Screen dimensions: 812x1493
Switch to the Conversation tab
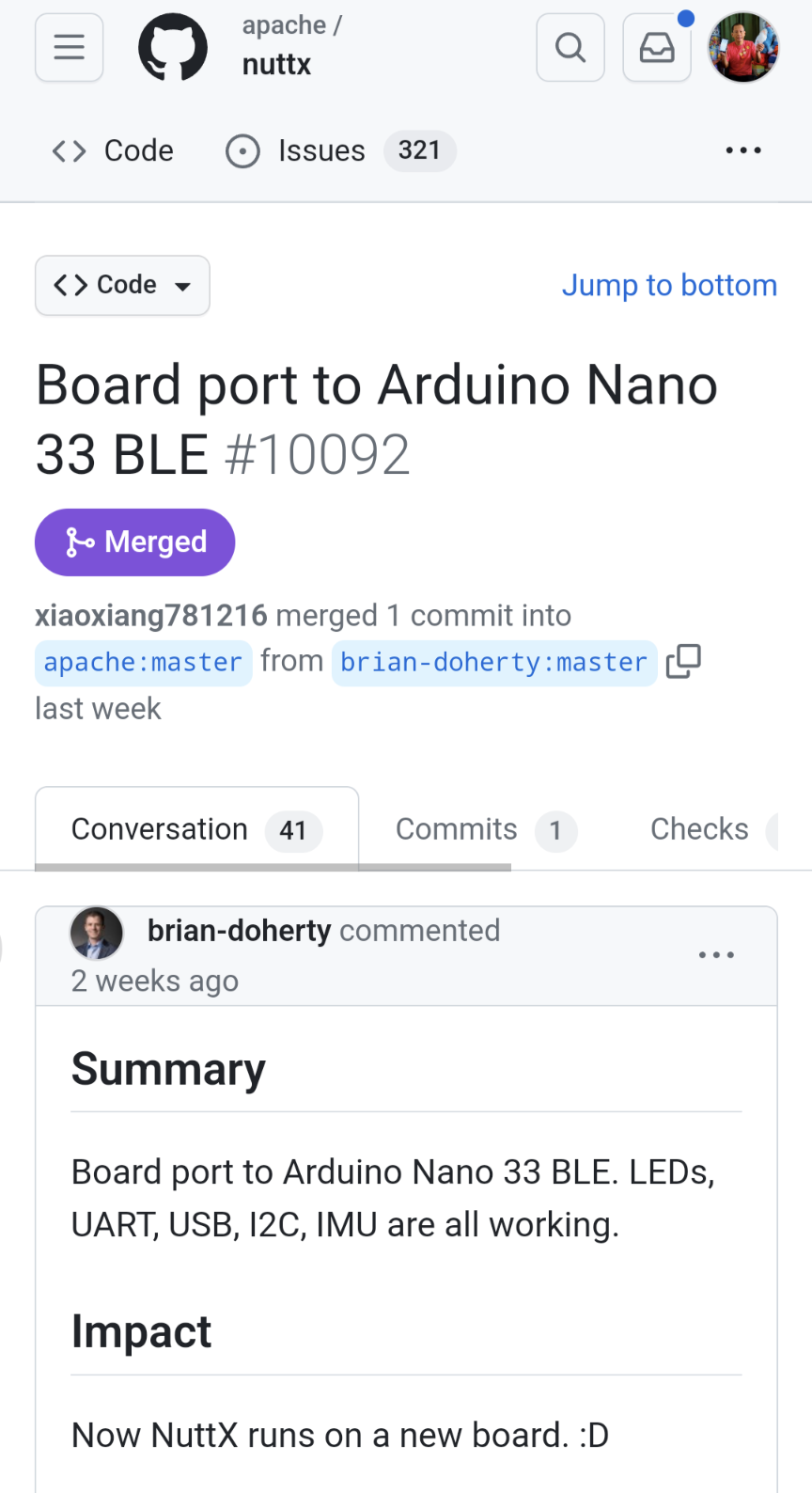pos(196,829)
